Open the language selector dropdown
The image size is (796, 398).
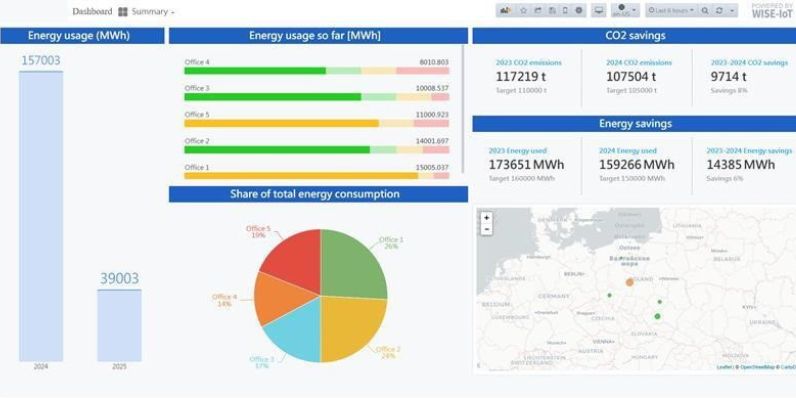pos(625,10)
